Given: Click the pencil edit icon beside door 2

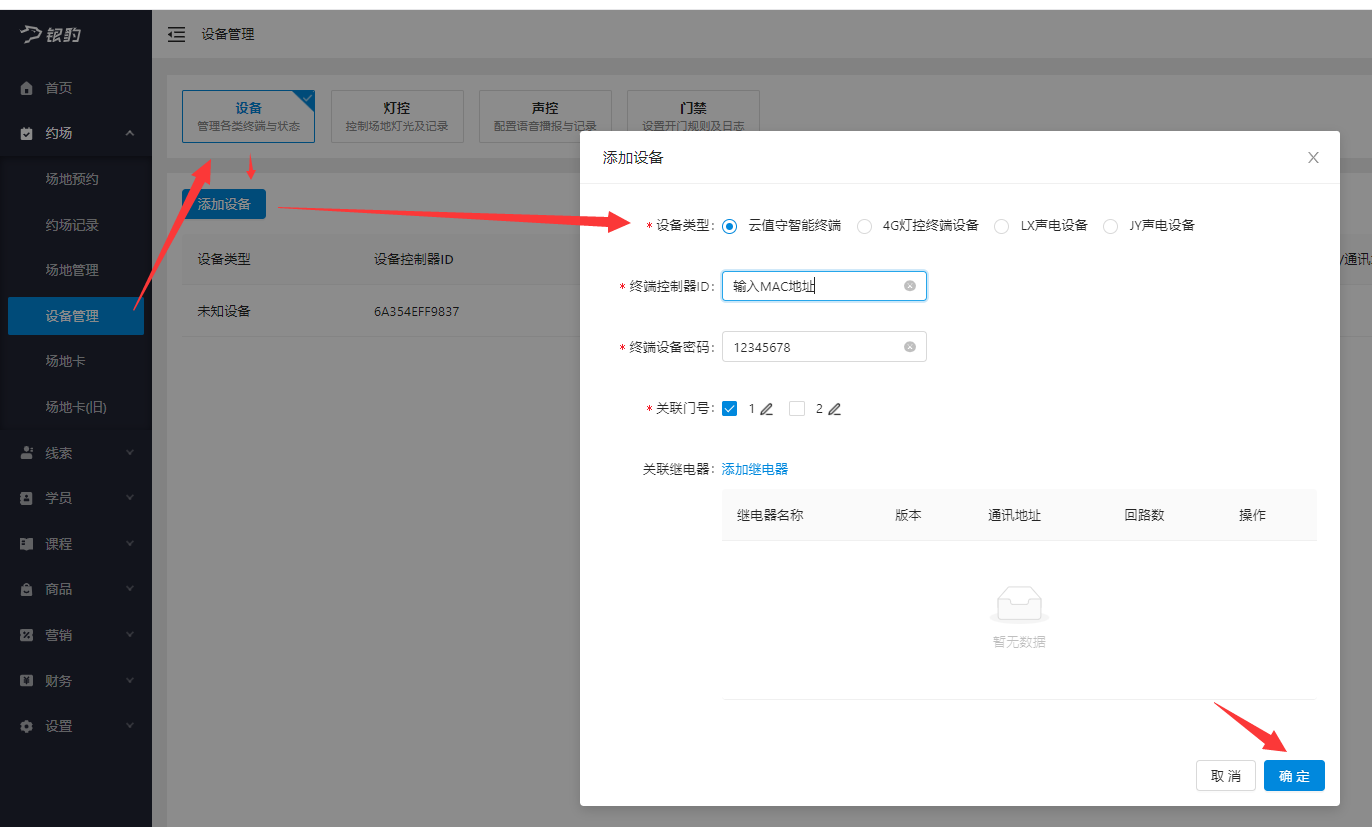Looking at the screenshot, I should (x=834, y=409).
